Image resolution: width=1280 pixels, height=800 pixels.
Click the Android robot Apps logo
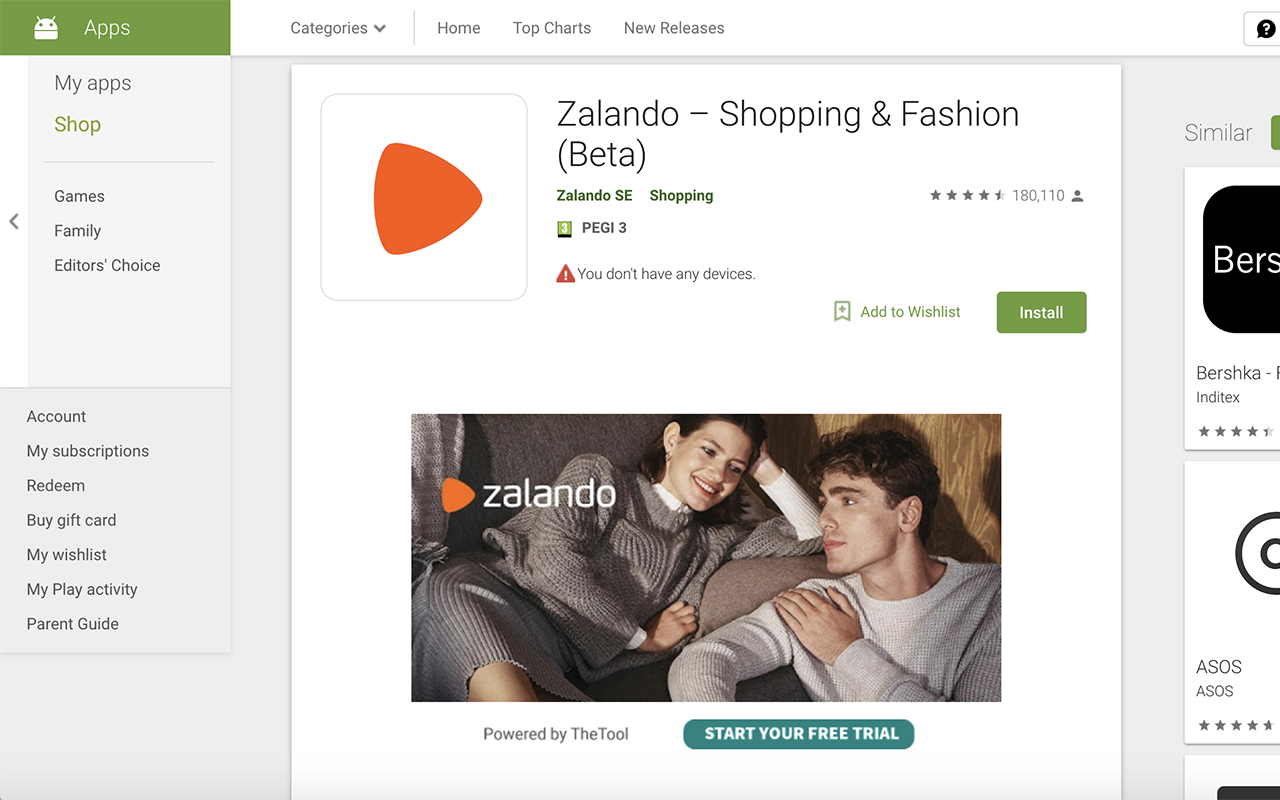click(x=44, y=27)
